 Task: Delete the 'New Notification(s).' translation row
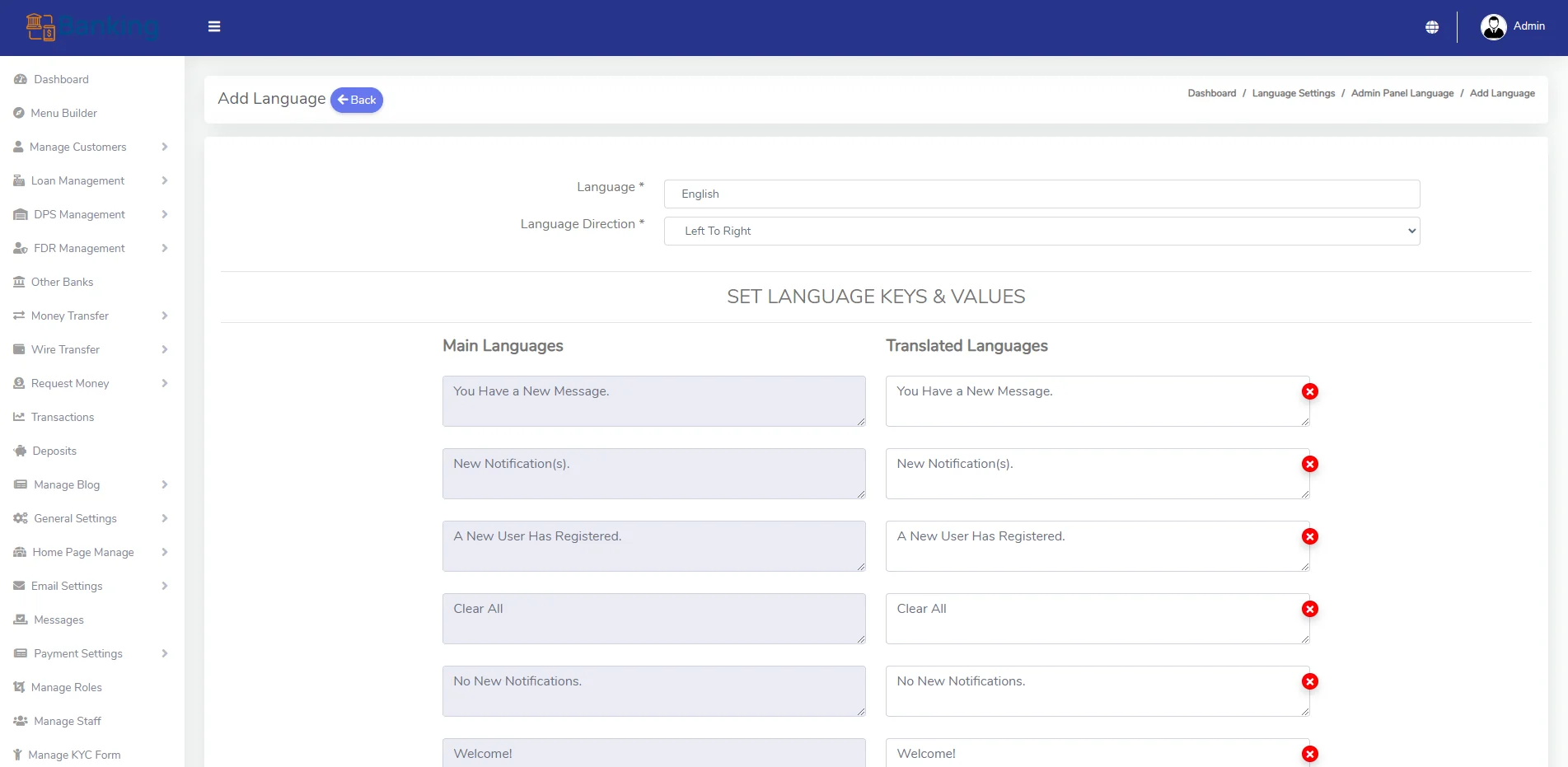[1309, 464]
